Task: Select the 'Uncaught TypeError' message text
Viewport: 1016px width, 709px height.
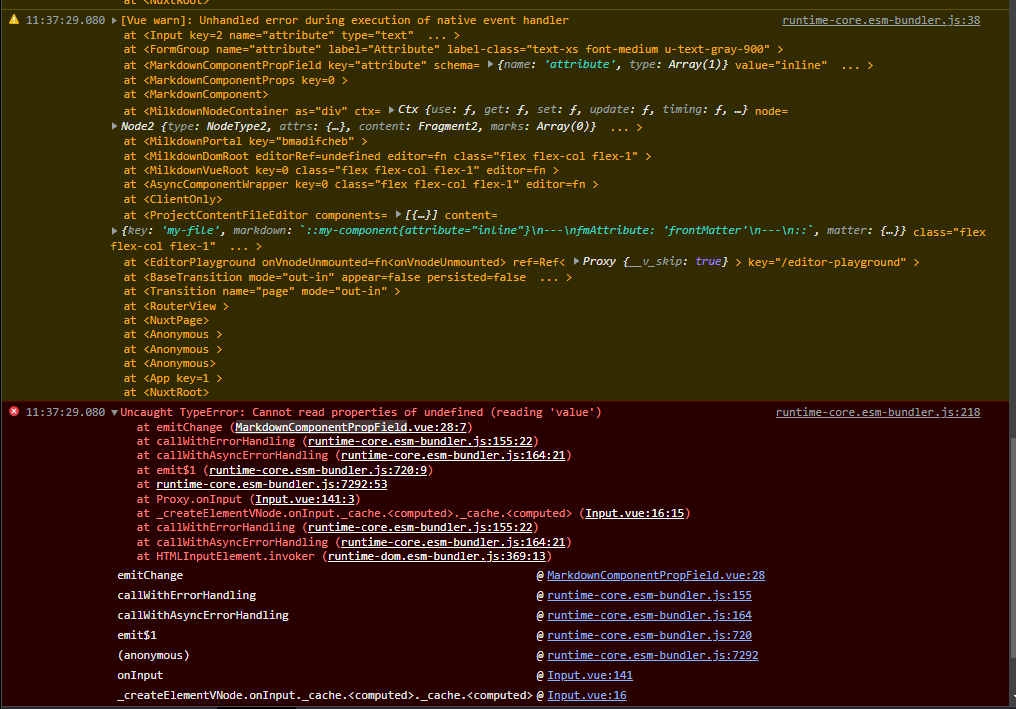Action: click(360, 412)
